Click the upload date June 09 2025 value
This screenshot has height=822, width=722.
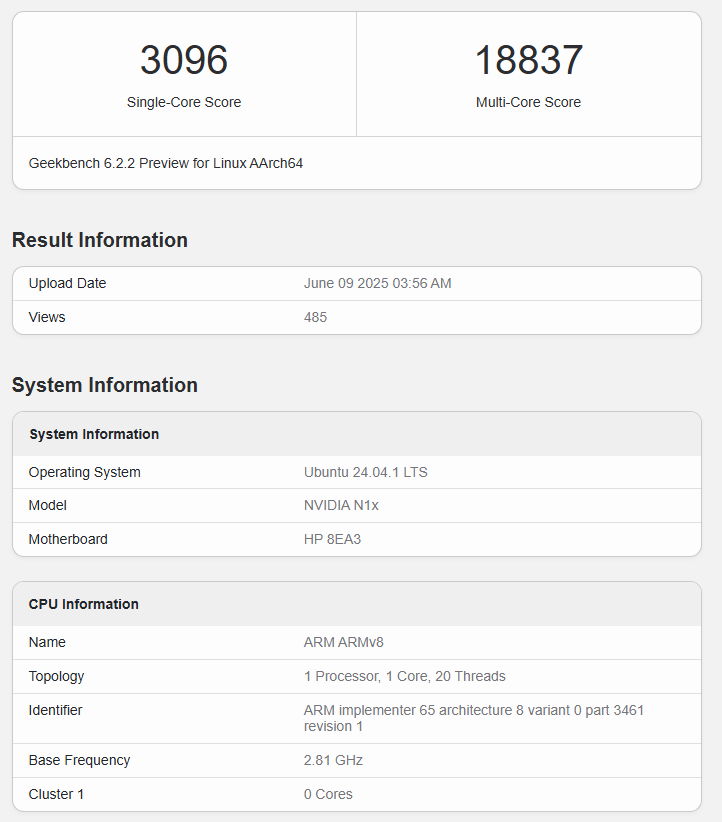(x=377, y=283)
